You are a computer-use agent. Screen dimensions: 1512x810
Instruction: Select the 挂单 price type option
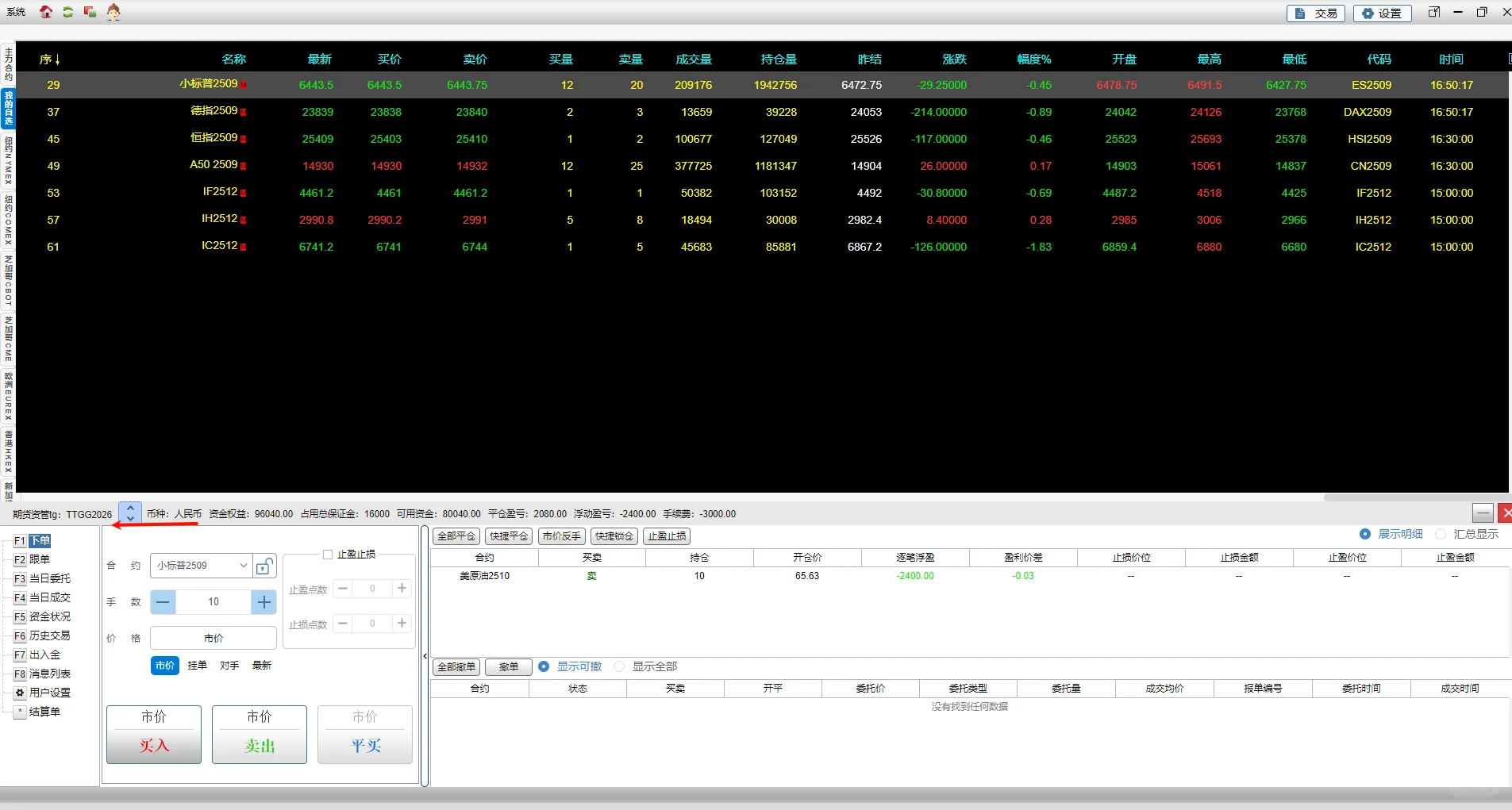198,666
